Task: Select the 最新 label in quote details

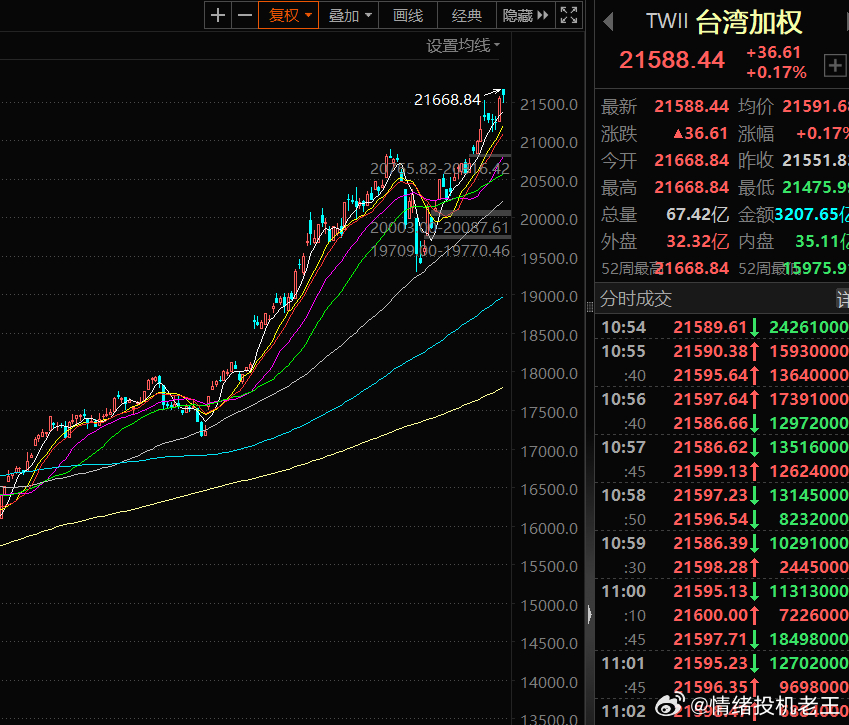Action: pyautogui.click(x=619, y=107)
